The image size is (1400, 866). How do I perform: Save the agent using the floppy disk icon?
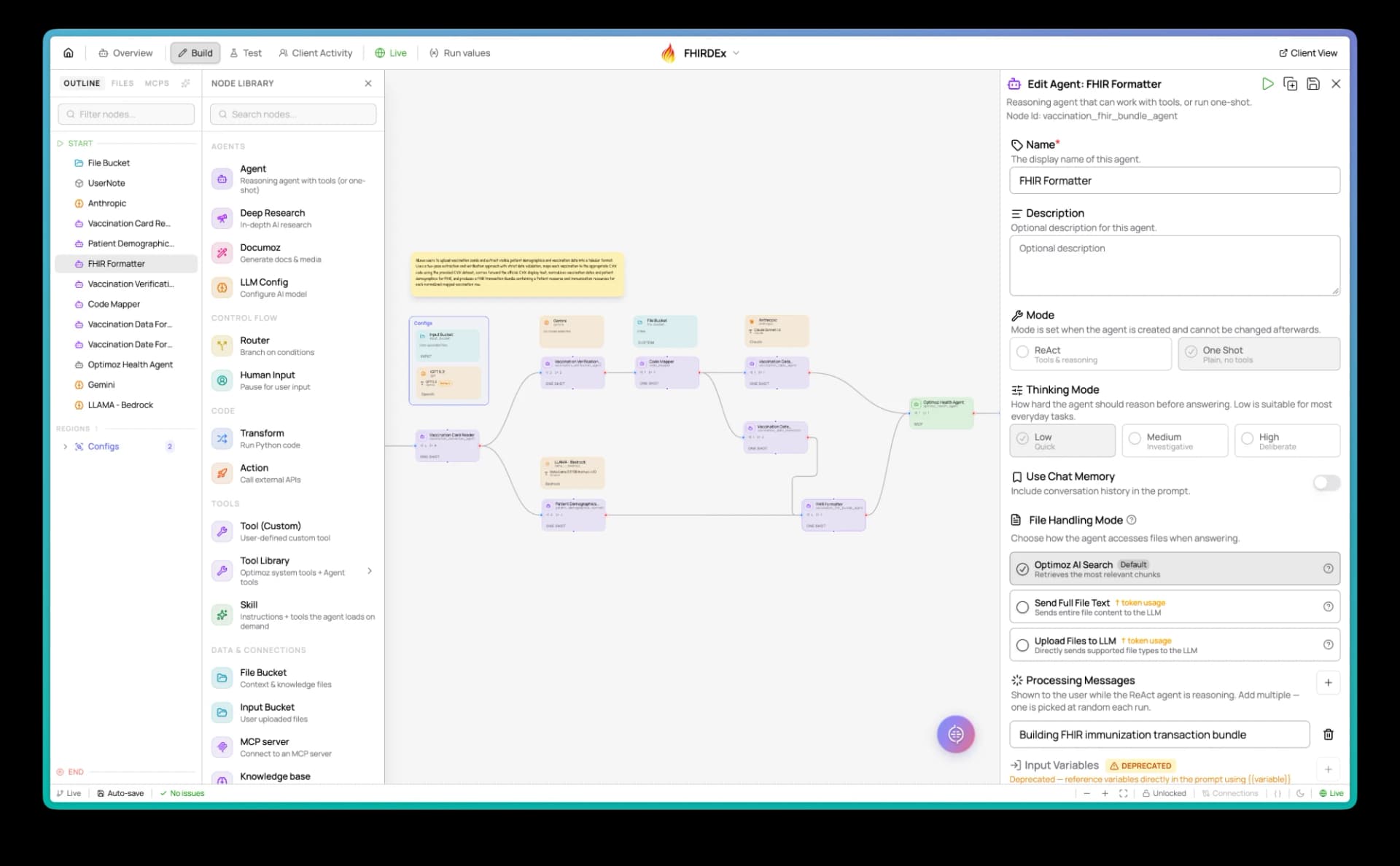[x=1312, y=84]
